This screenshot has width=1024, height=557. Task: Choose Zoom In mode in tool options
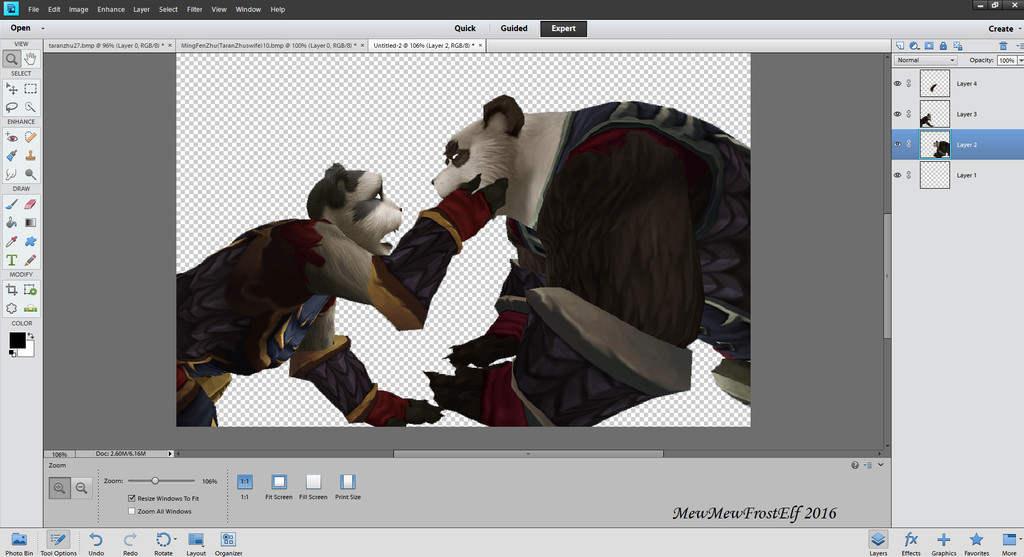tap(59, 488)
